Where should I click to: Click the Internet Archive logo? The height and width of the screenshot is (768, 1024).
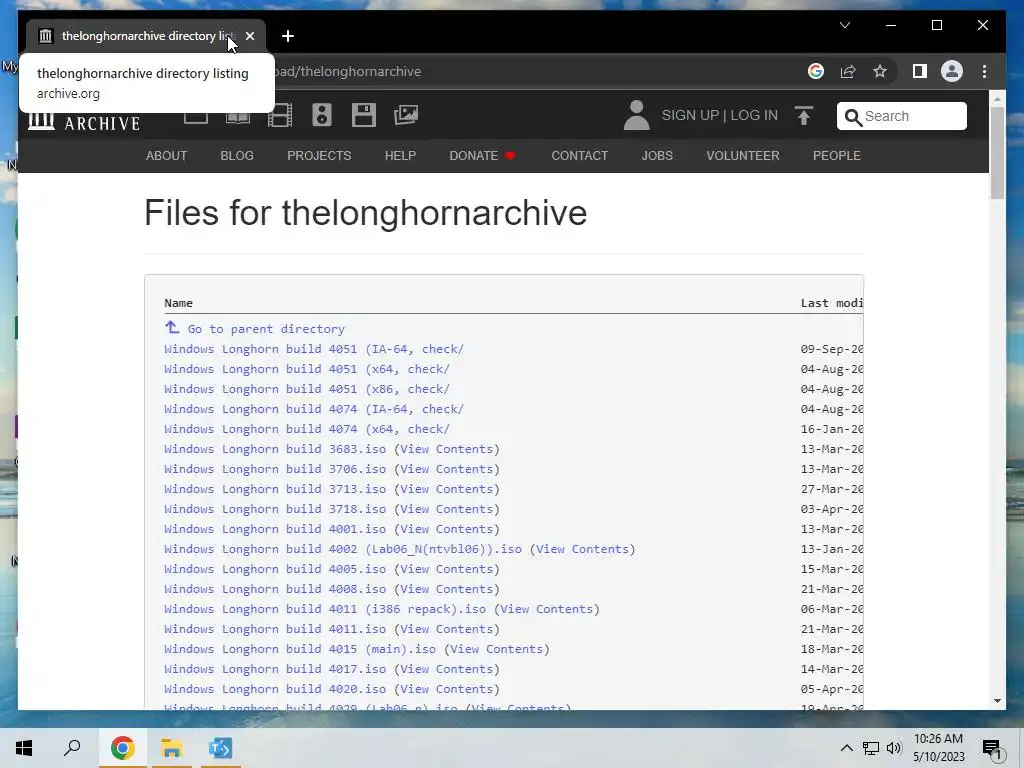(84, 121)
